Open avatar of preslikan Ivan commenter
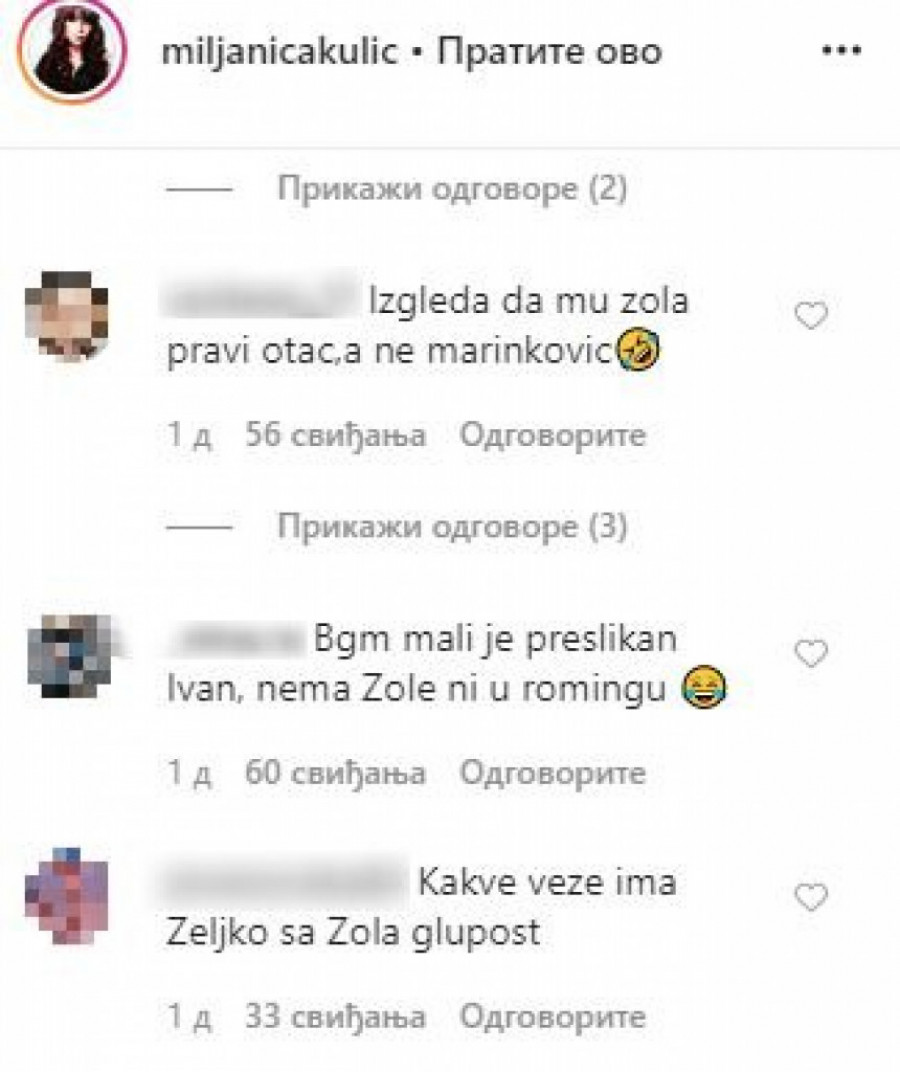This screenshot has width=900, height=1072. [69, 656]
